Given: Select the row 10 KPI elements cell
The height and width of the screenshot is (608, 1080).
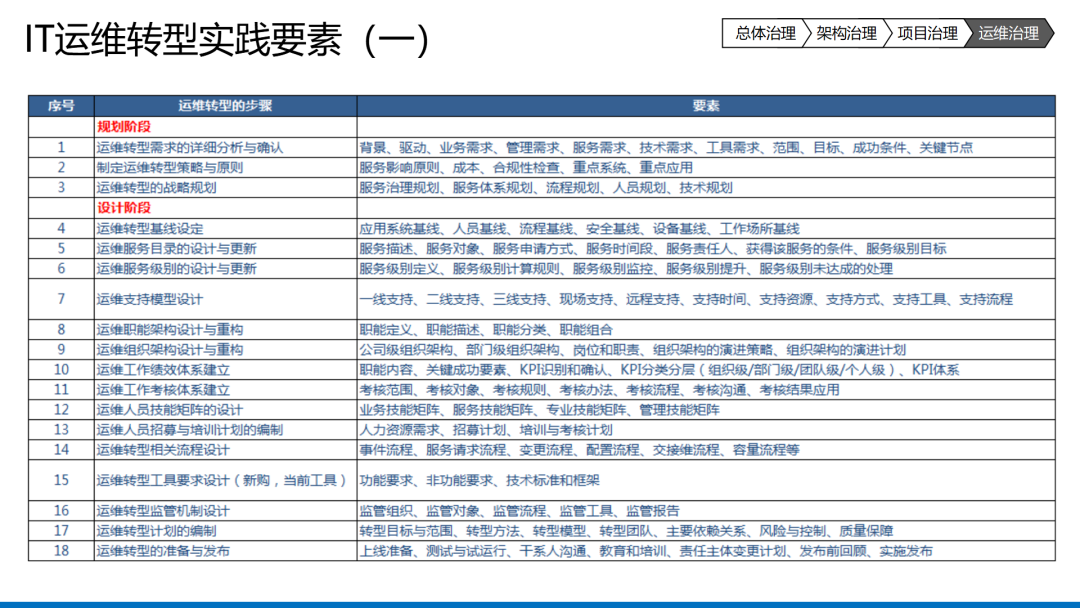Looking at the screenshot, I should pyautogui.click(x=706, y=370).
